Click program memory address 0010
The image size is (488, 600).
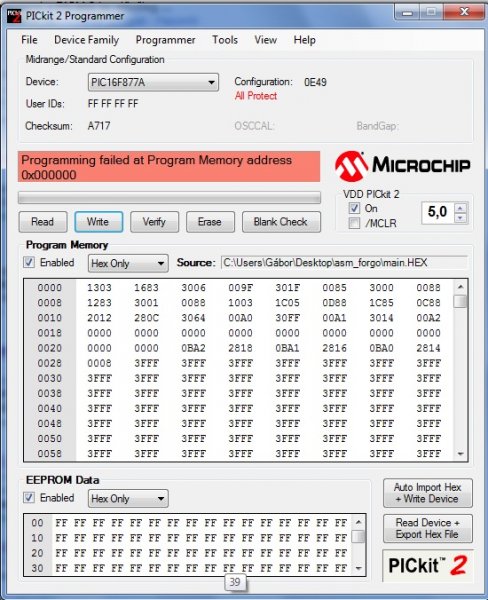[x=50, y=318]
